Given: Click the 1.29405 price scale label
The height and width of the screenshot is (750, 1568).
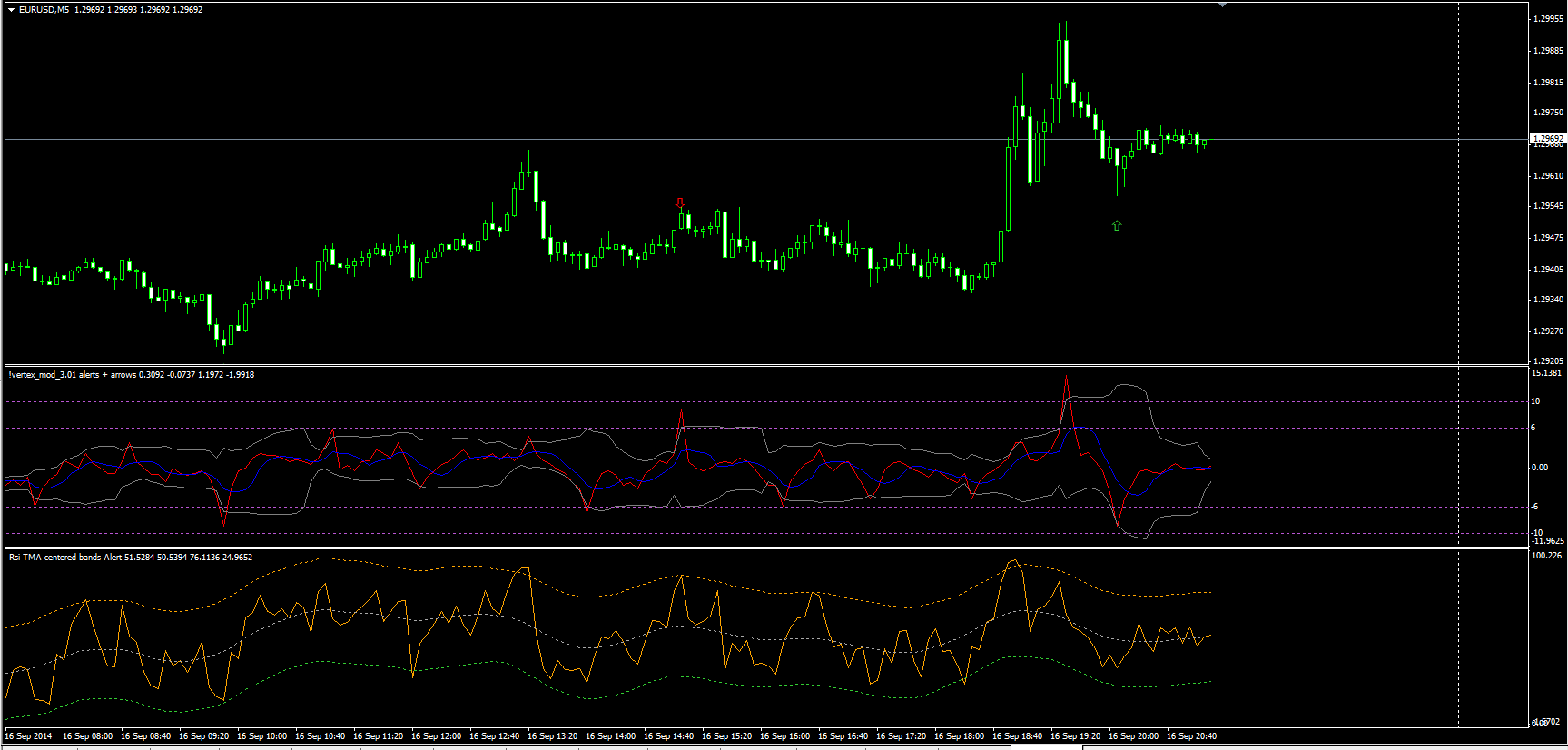Looking at the screenshot, I should [1548, 270].
